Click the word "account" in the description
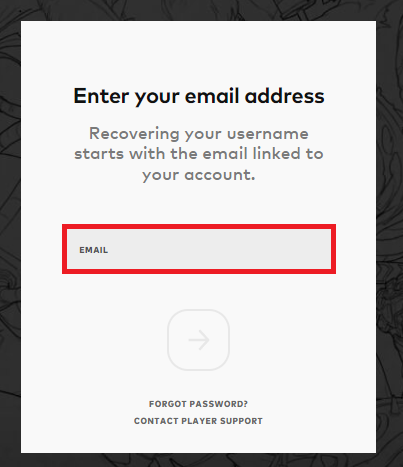403x467 pixels. [219, 175]
